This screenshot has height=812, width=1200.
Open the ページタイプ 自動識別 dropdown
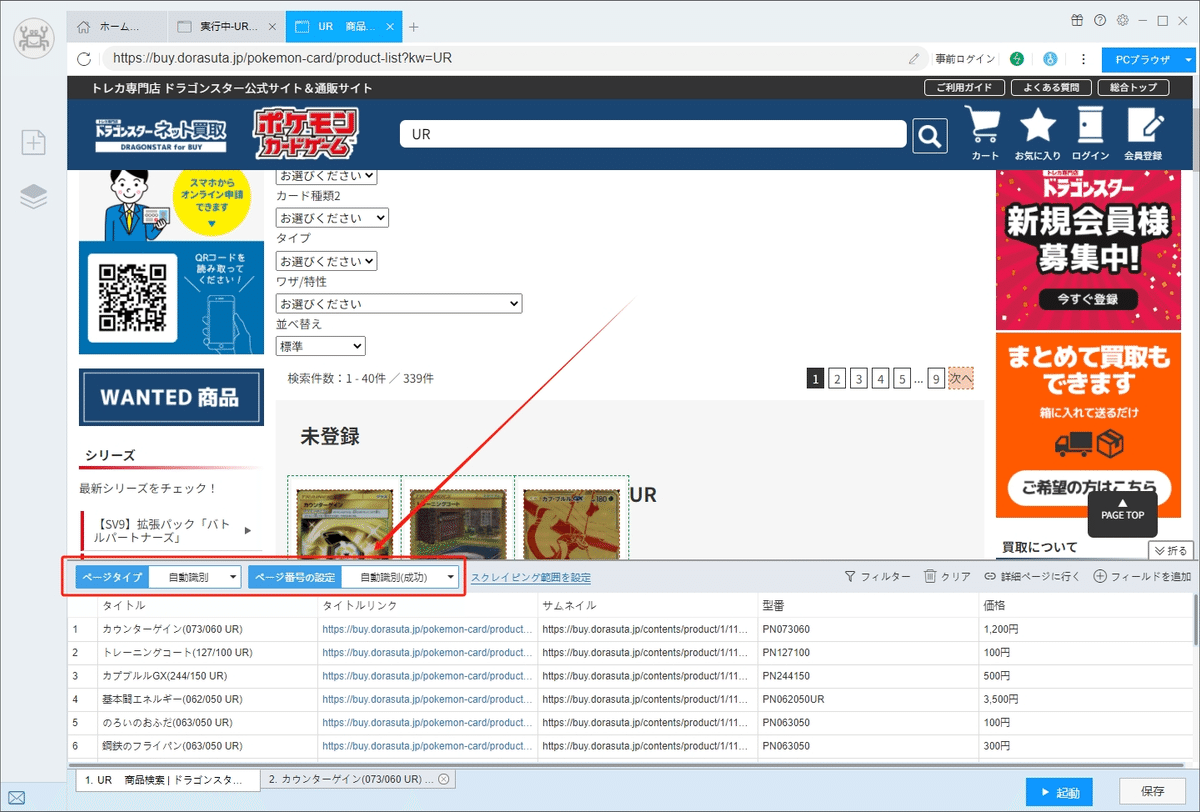pyautogui.click(x=195, y=577)
